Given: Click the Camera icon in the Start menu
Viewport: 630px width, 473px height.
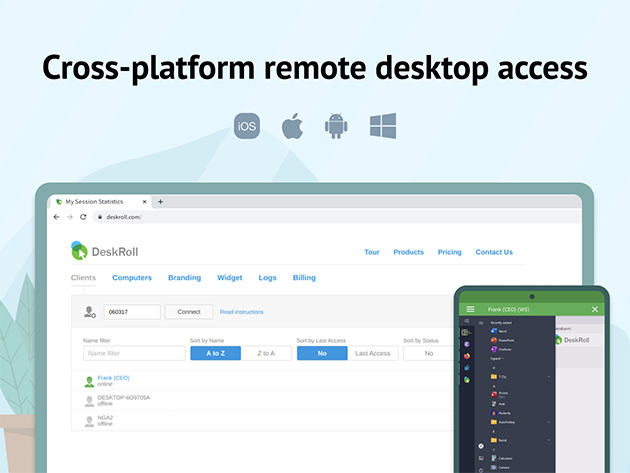Looking at the screenshot, I should click(x=494, y=467).
